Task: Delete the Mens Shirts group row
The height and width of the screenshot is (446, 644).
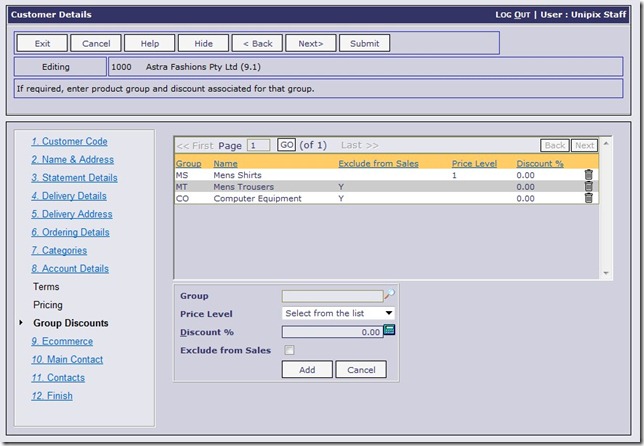Action: pos(588,175)
